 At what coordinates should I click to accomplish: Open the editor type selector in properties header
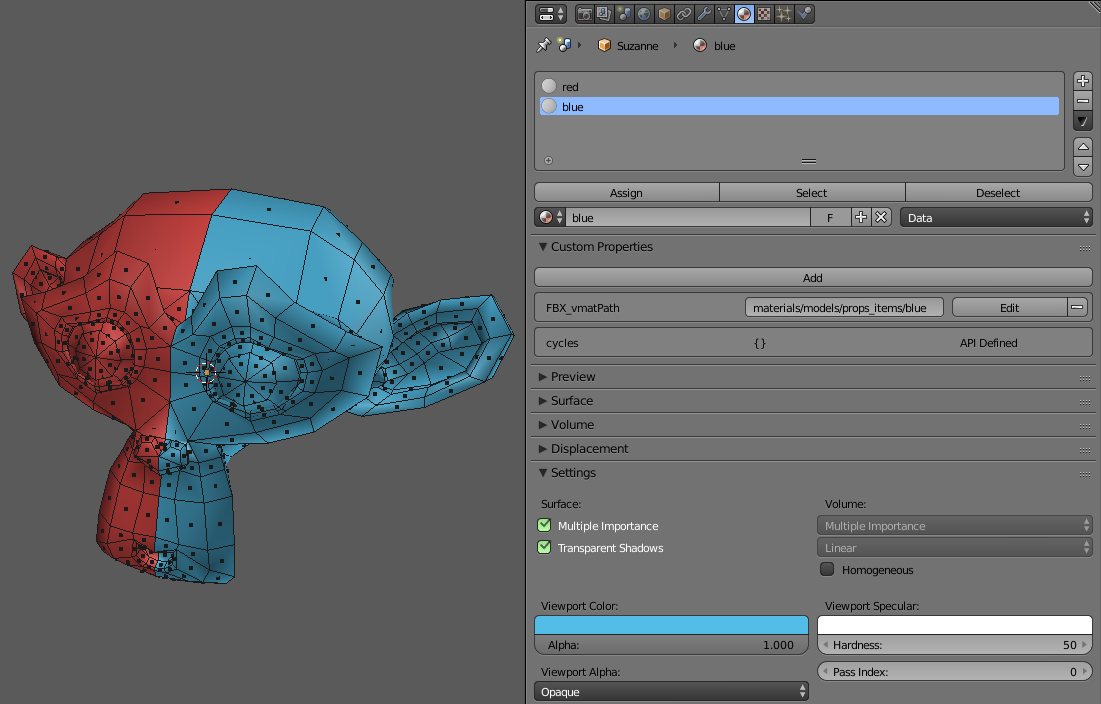pos(551,13)
